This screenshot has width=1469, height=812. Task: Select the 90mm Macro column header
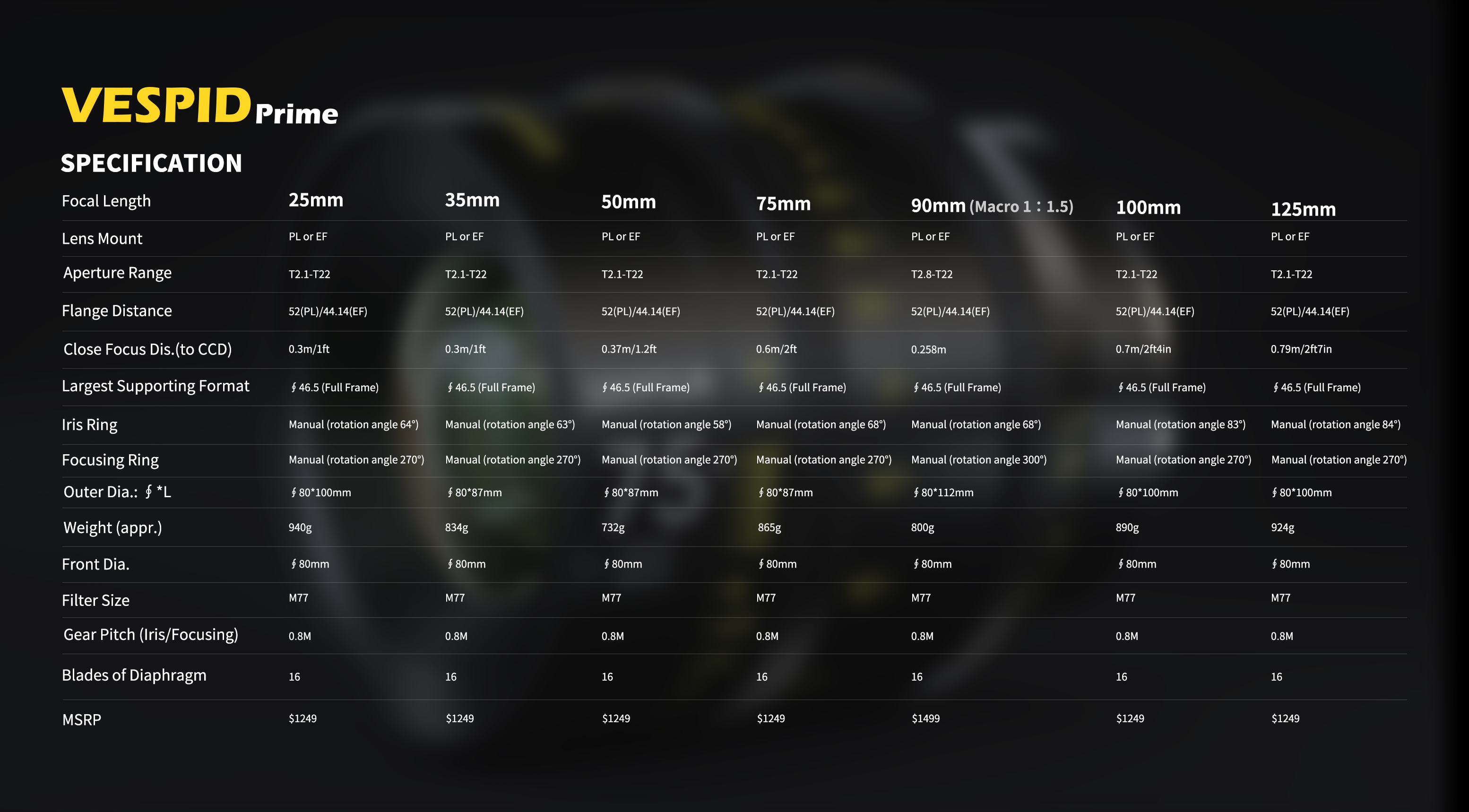[991, 206]
